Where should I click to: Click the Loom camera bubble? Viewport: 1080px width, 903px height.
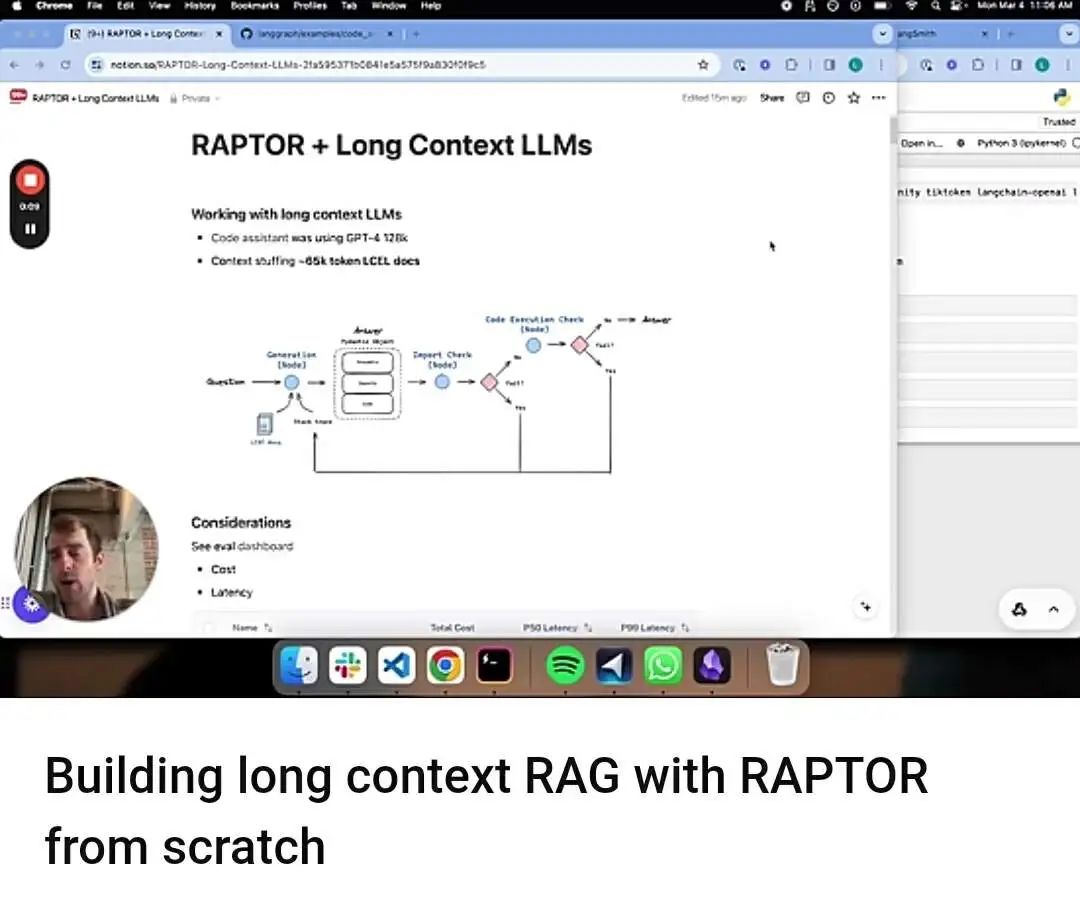click(87, 549)
